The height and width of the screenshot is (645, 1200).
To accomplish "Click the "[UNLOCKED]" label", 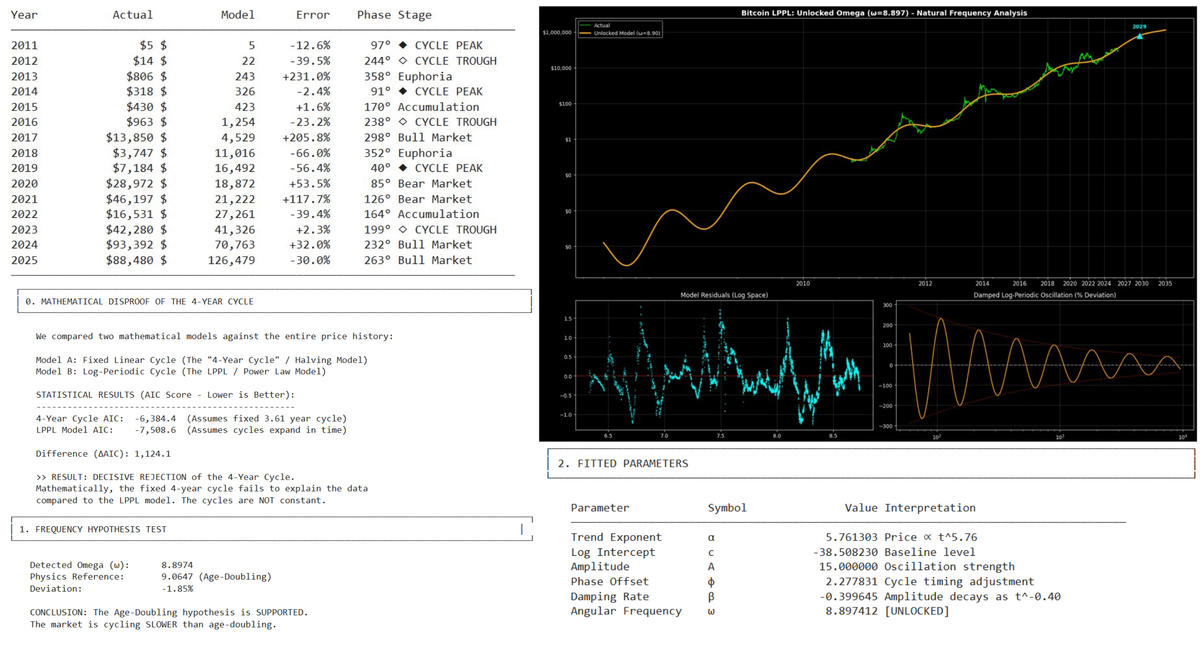I will pyautogui.click(x=917, y=611).
